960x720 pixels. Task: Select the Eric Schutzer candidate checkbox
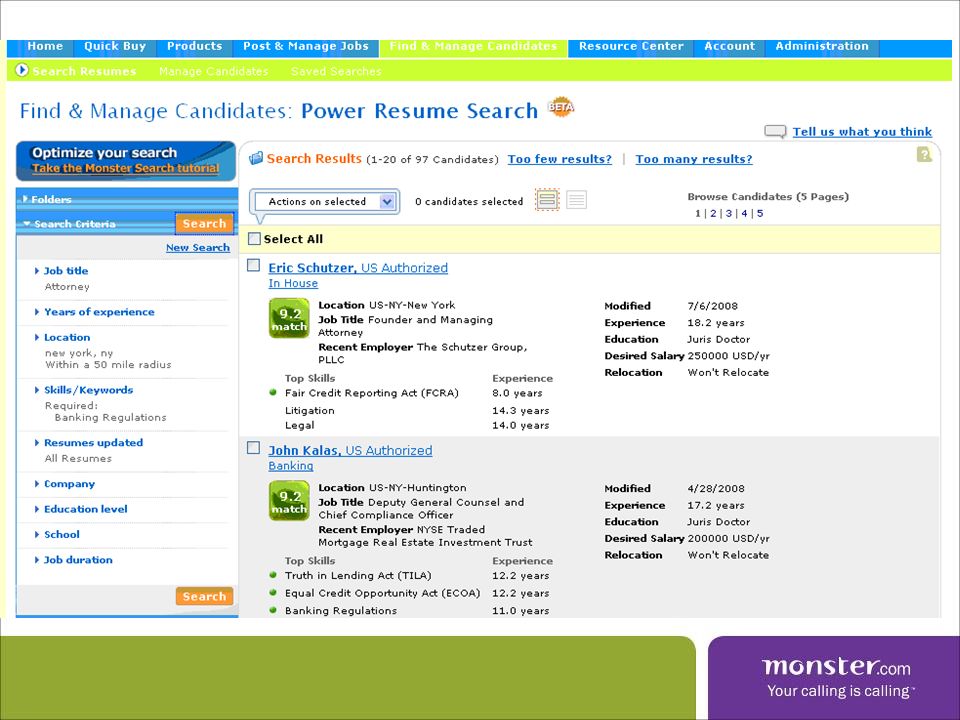tap(253, 265)
